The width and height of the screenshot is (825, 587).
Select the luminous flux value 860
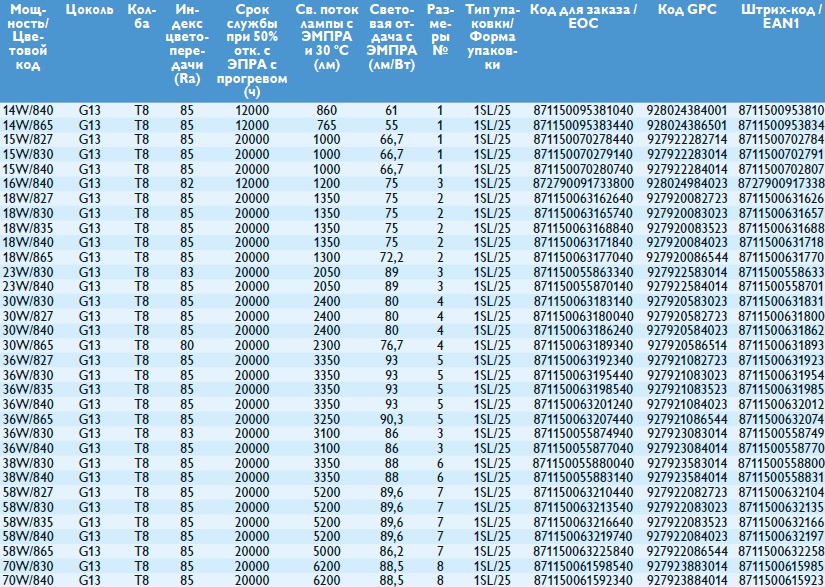327,109
